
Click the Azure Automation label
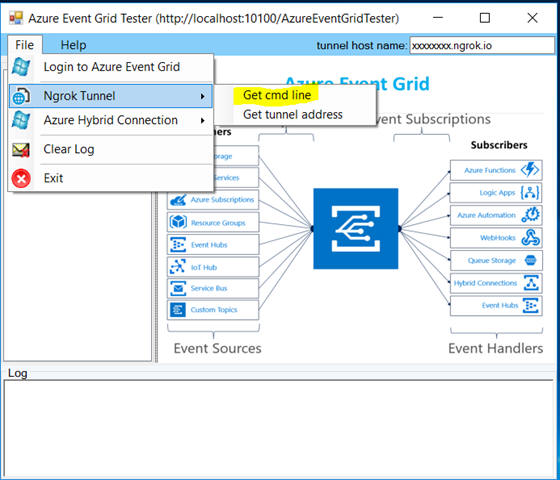486,215
